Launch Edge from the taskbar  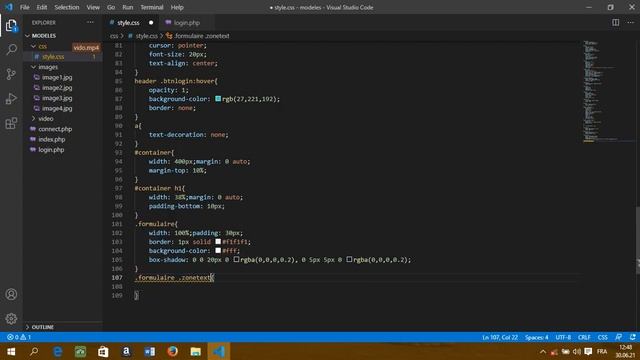[58, 351]
